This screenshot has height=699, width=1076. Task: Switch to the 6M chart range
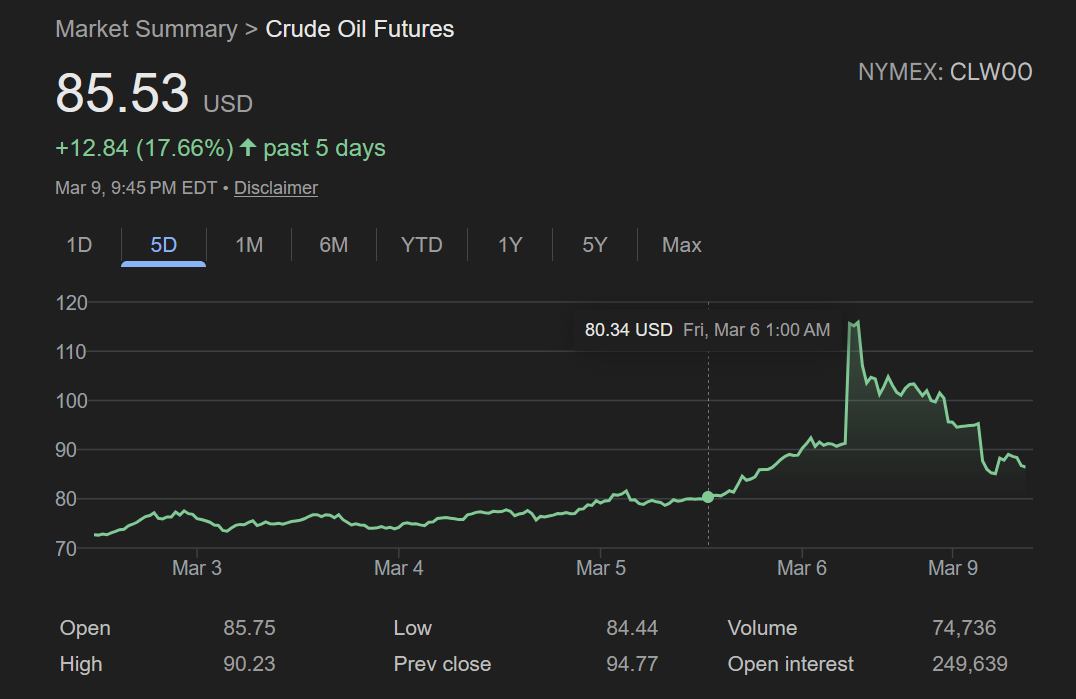[x=334, y=245]
